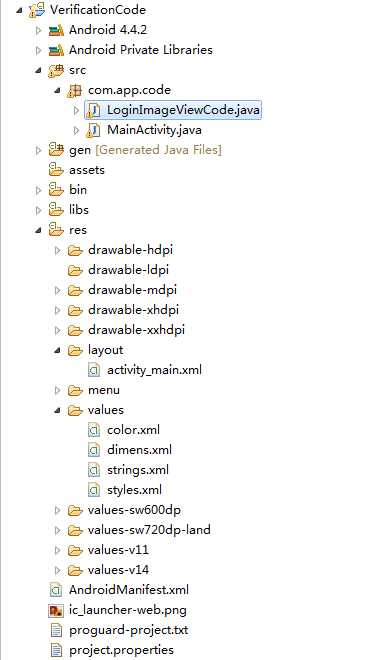The height and width of the screenshot is (660, 367).
Task: Collapse the layout folder arrow
Action: pyautogui.click(x=58, y=350)
